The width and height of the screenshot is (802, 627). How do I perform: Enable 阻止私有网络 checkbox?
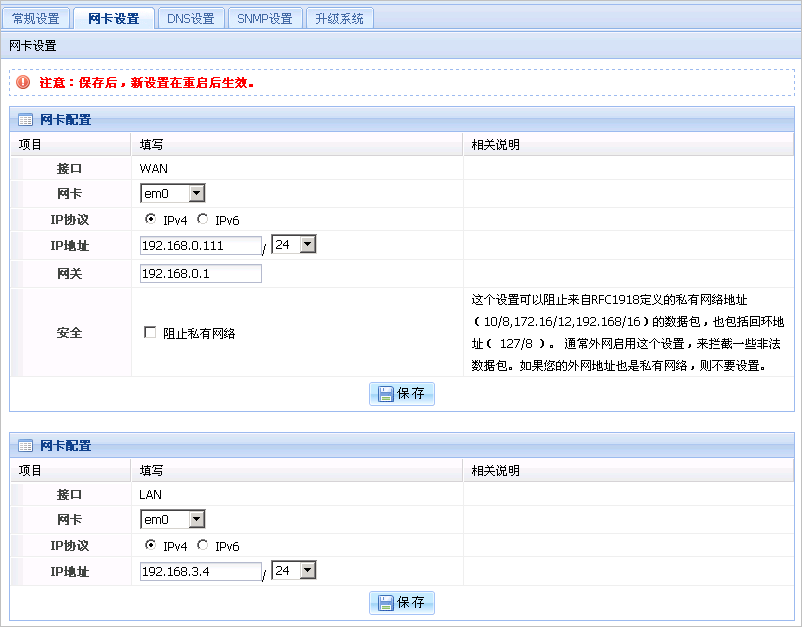click(x=150, y=332)
